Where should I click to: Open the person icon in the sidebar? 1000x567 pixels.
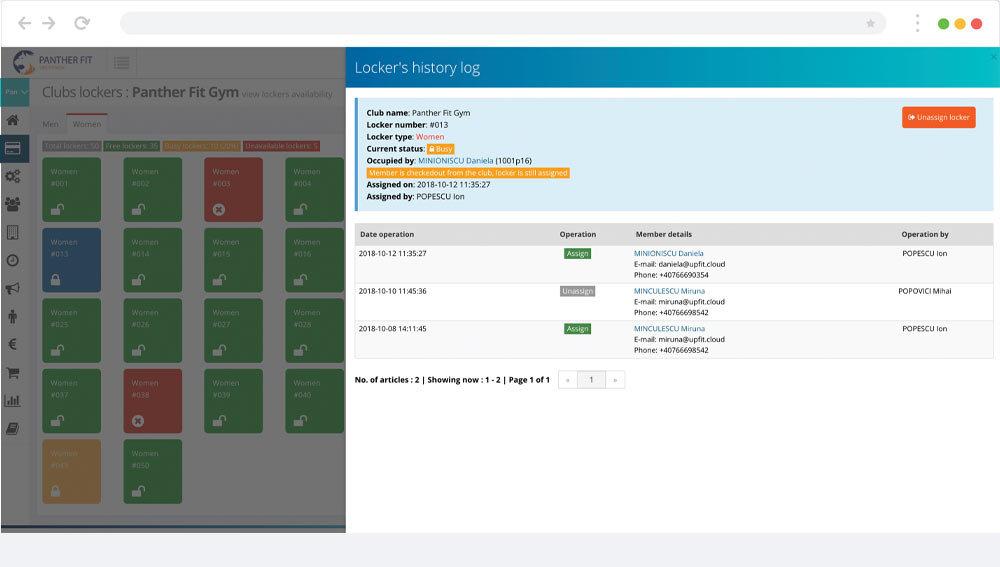13,316
